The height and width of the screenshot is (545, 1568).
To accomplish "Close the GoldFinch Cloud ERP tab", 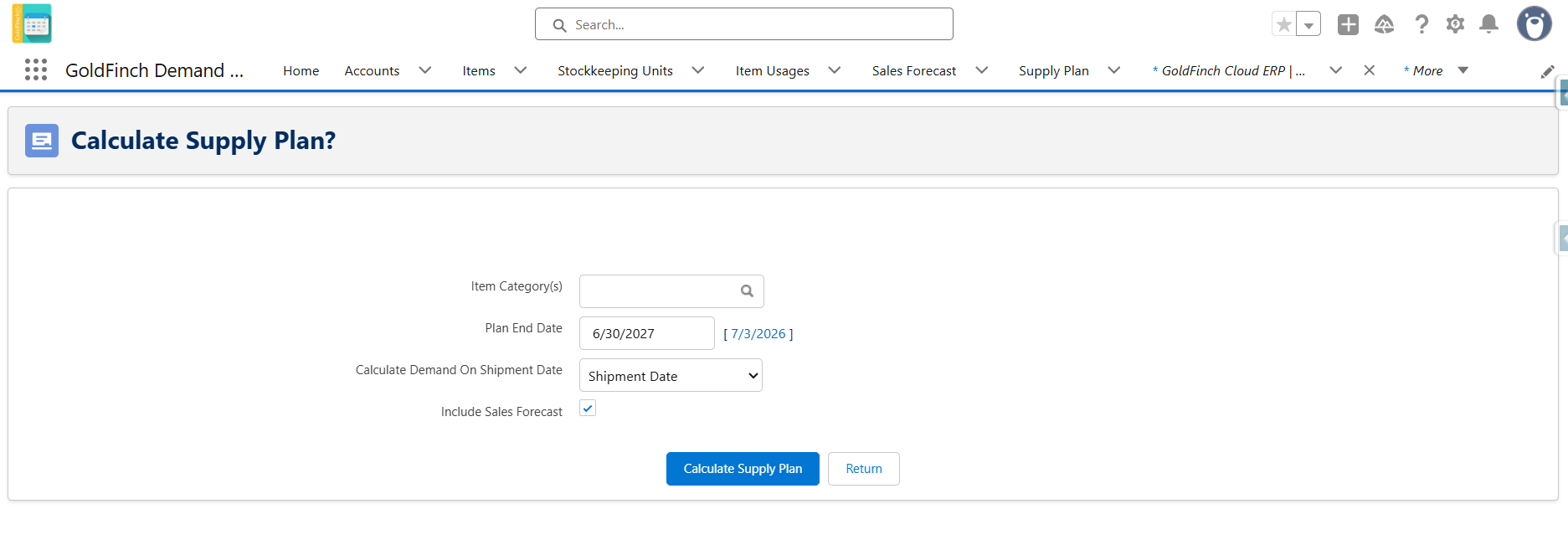I will tap(1370, 70).
